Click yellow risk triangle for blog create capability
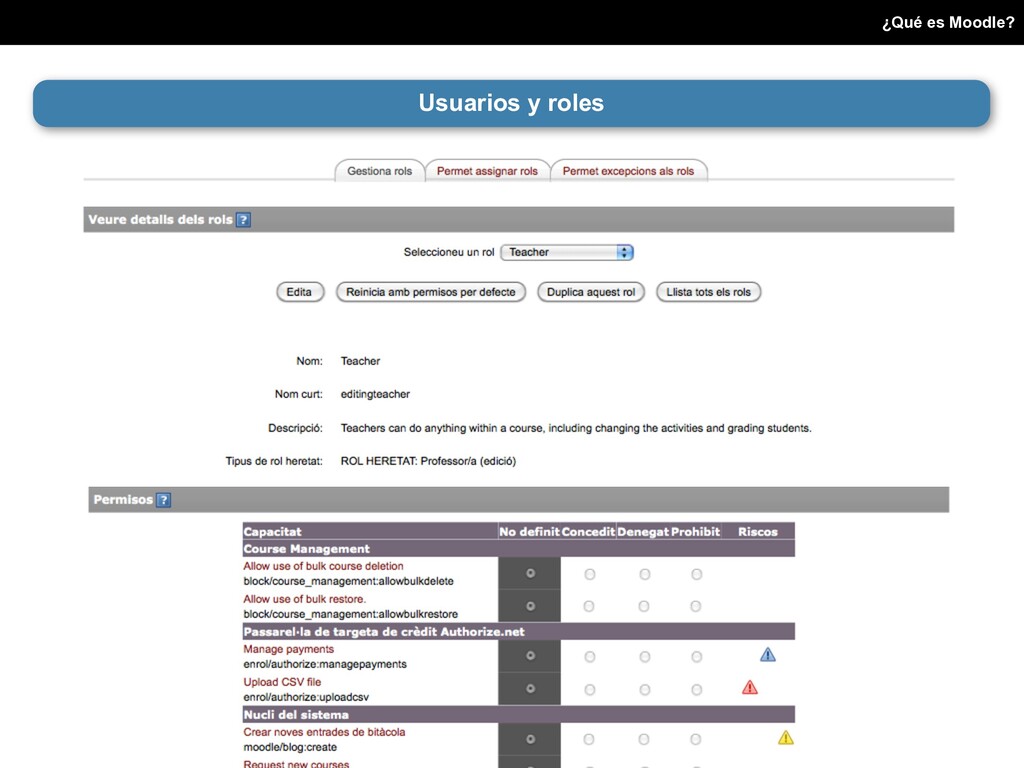This screenshot has height=768, width=1024. [786, 738]
